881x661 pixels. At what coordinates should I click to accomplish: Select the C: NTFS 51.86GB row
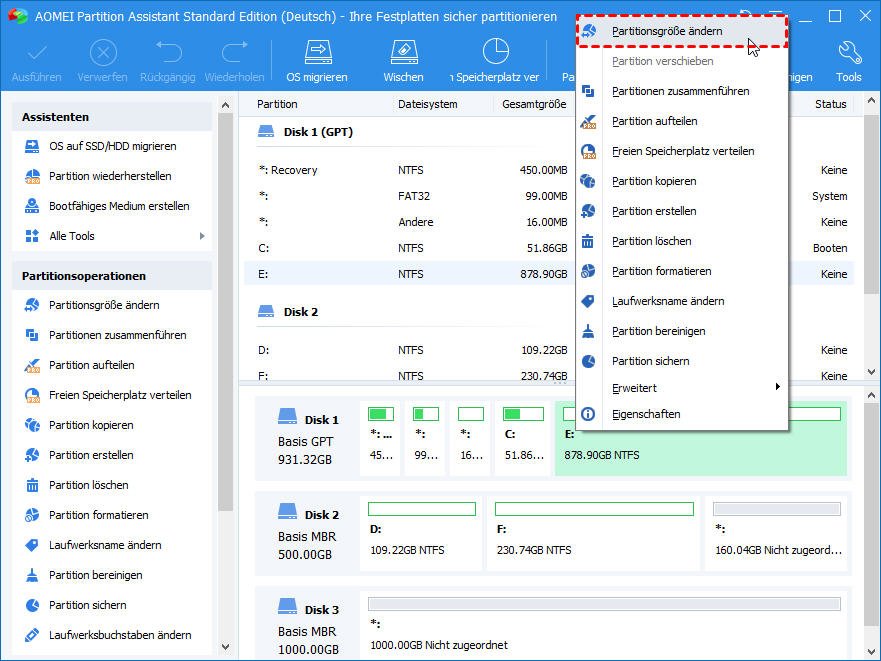[550, 248]
